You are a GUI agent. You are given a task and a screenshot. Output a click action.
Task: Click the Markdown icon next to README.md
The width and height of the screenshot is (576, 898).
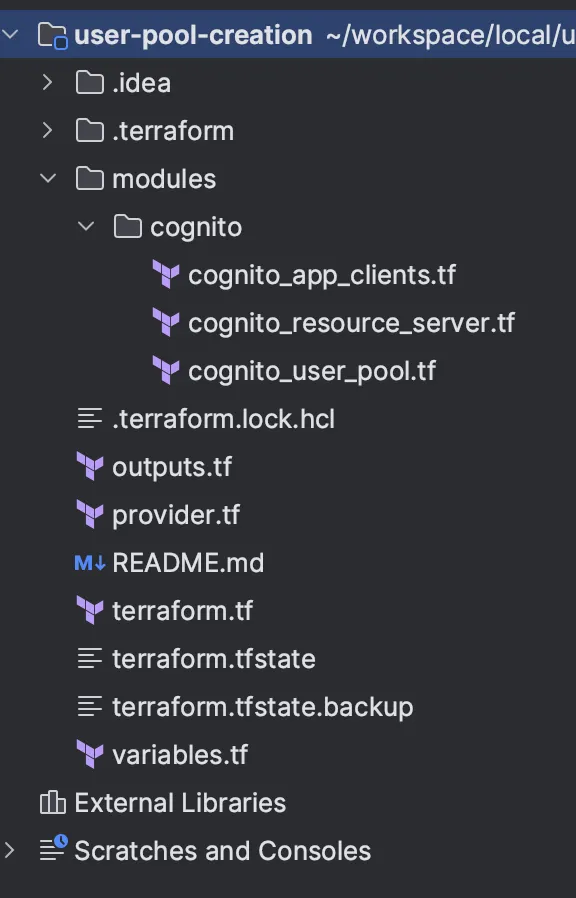(x=90, y=562)
